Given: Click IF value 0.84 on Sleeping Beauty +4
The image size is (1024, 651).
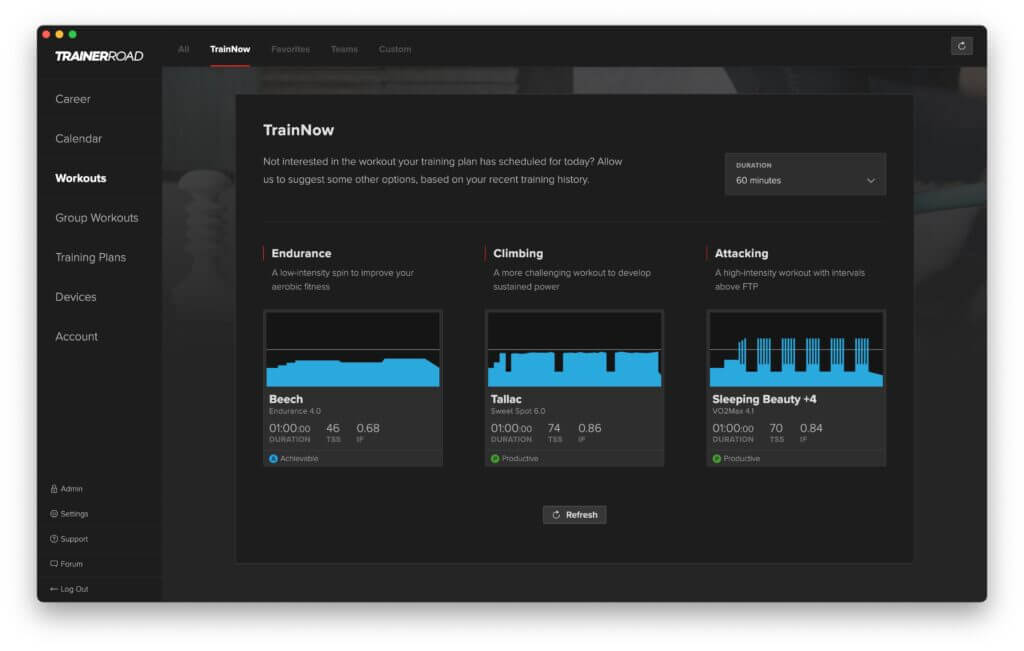Looking at the screenshot, I should pyautogui.click(x=811, y=428).
